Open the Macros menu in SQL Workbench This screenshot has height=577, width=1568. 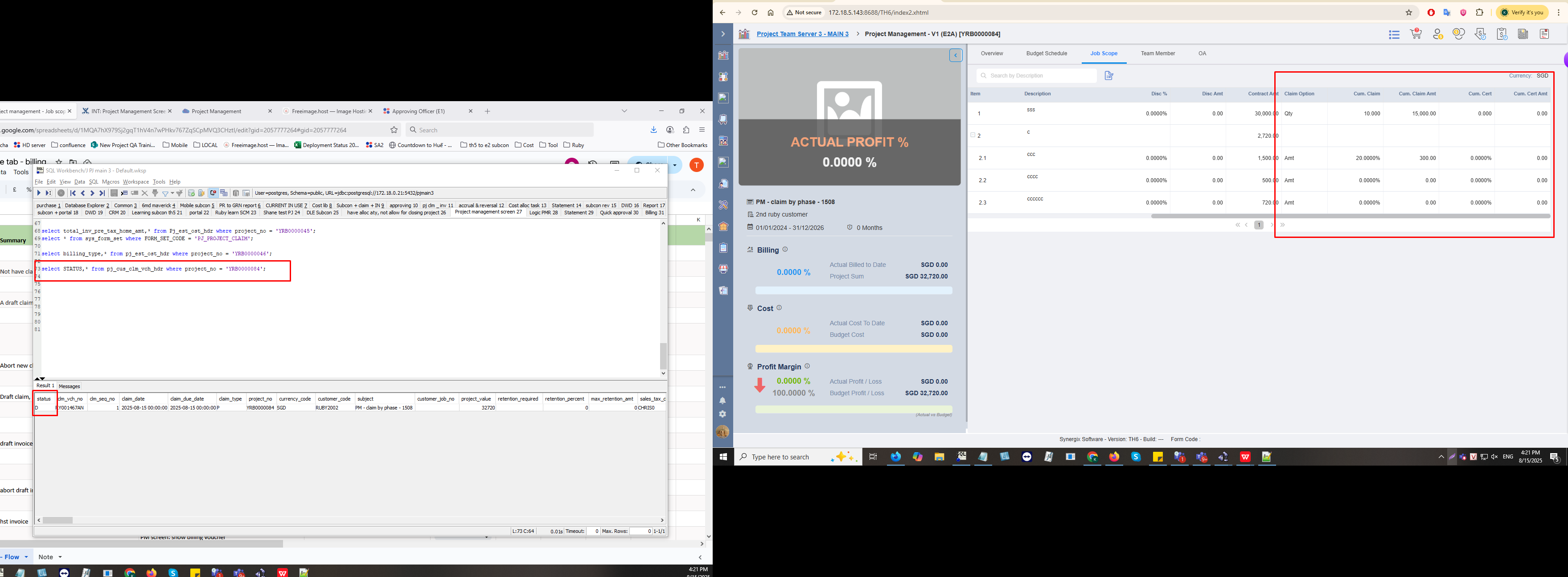110,182
